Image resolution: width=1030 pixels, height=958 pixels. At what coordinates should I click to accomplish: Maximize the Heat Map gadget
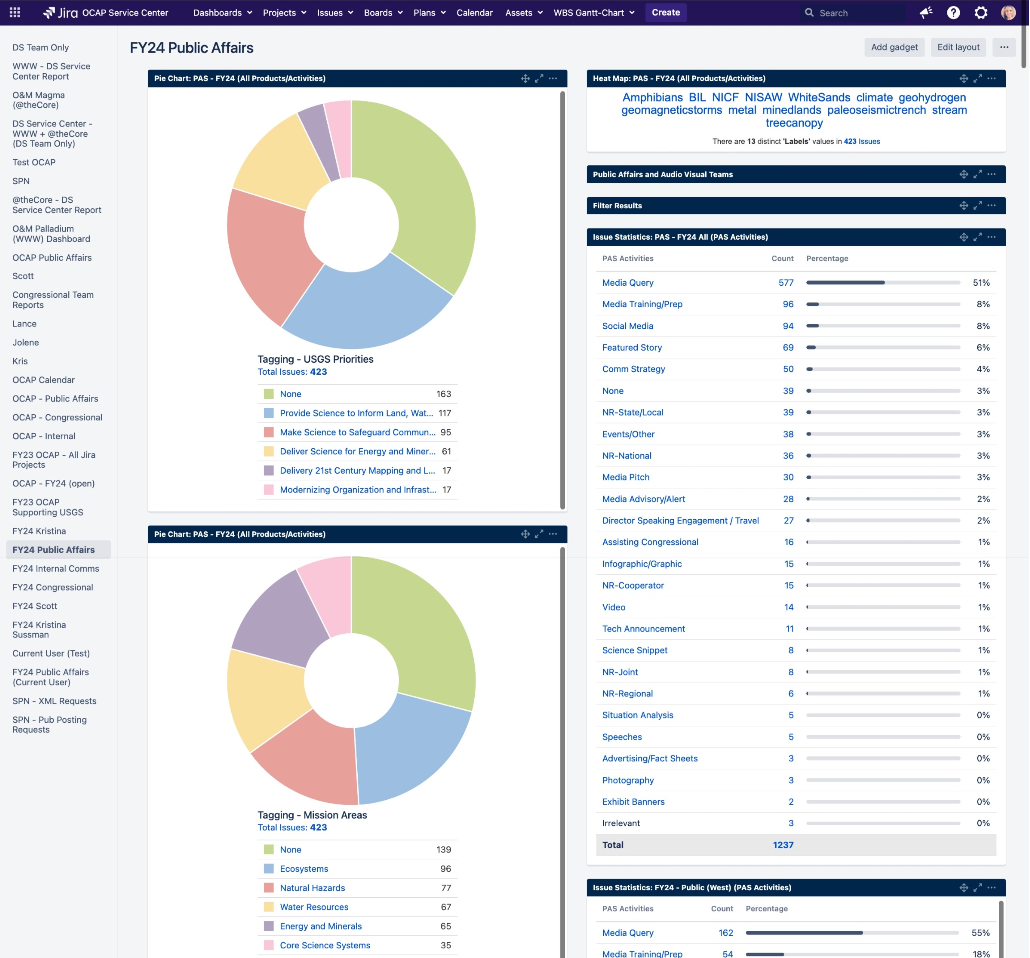click(977, 78)
